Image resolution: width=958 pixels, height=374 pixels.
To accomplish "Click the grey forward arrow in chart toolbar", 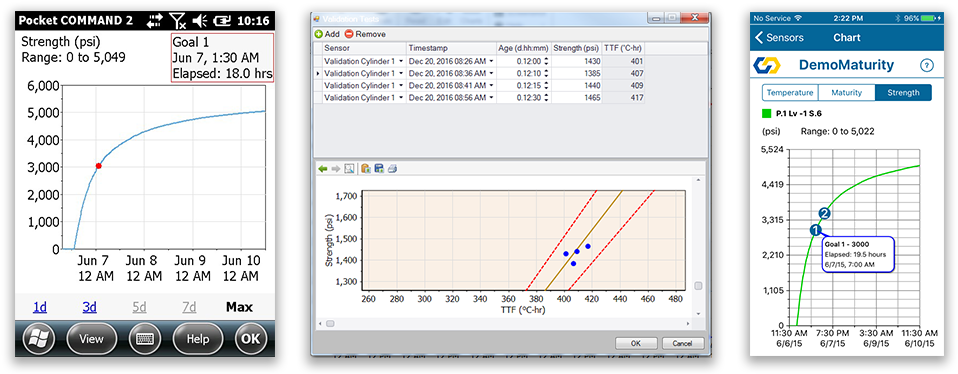I will tap(335, 169).
